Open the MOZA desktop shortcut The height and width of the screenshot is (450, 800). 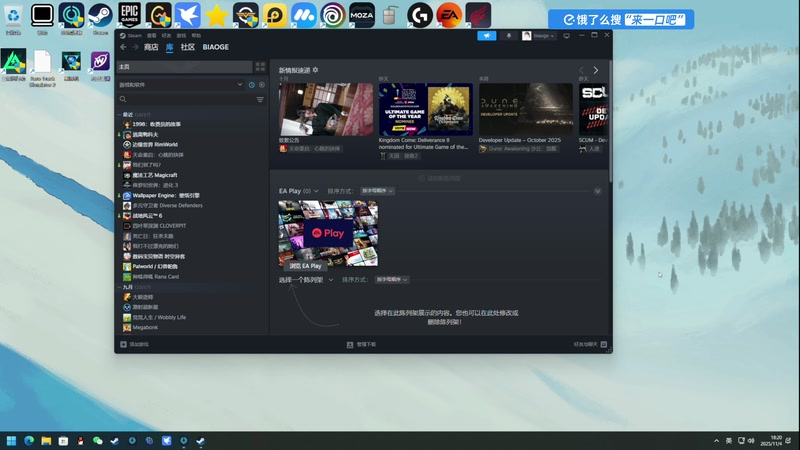tap(362, 15)
